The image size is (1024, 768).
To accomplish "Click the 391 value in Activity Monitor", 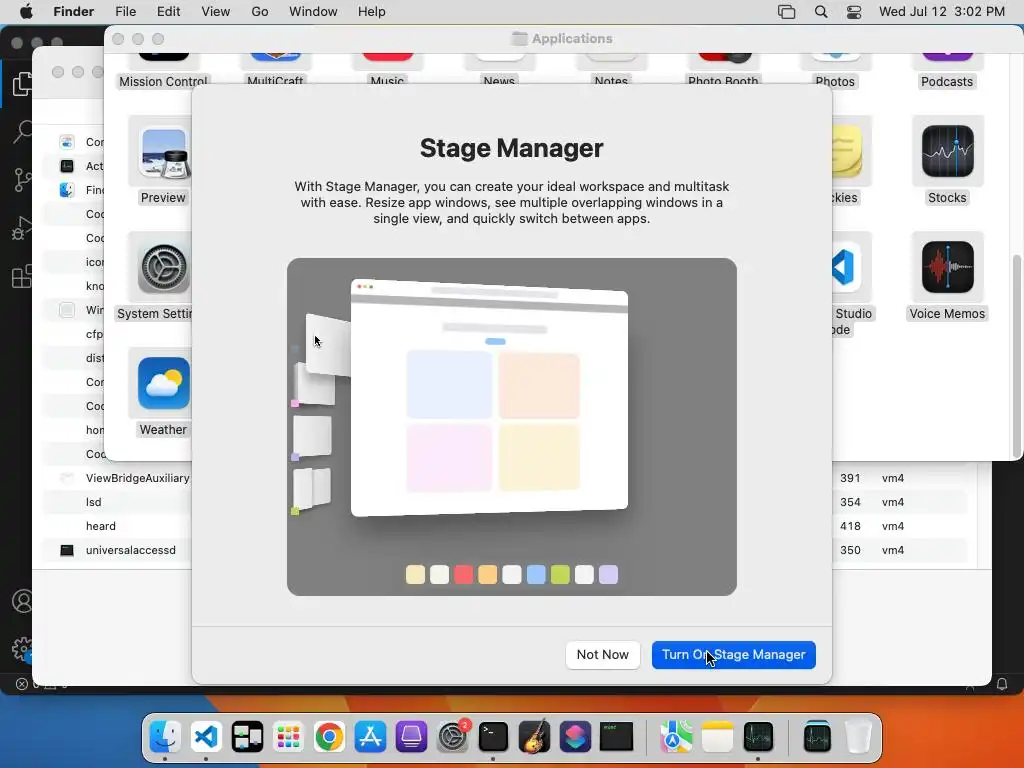I will tap(850, 478).
